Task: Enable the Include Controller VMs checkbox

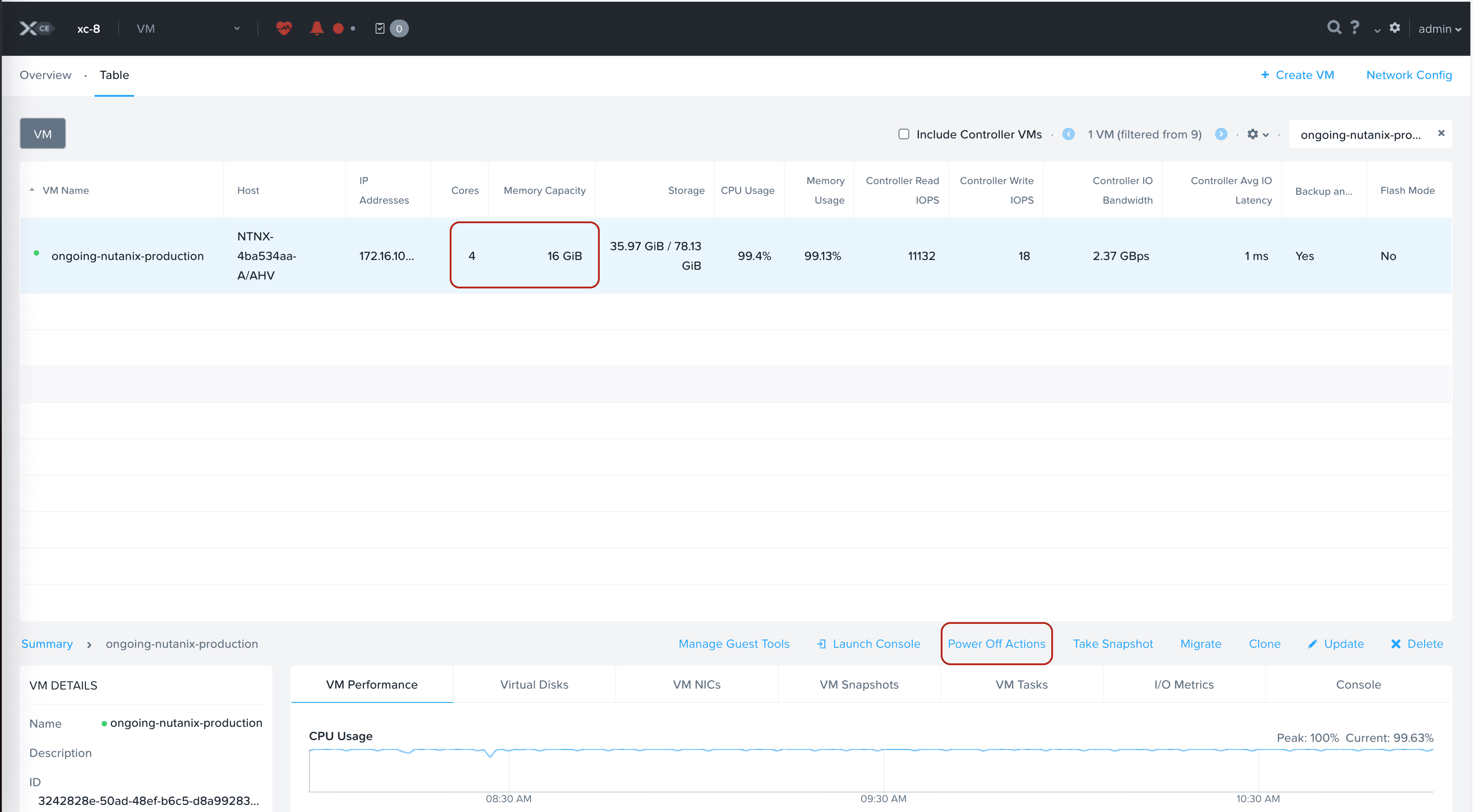Action: click(x=903, y=134)
